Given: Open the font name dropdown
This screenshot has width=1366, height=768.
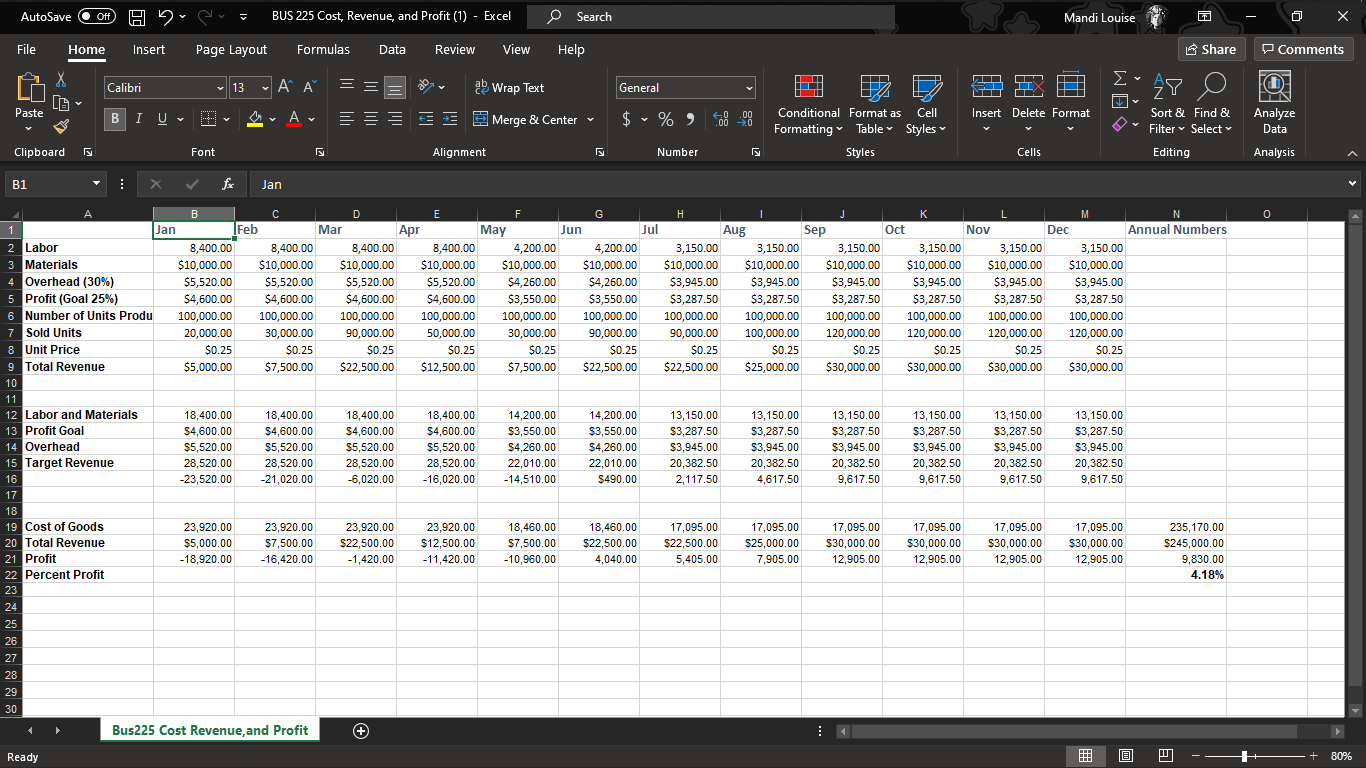Looking at the screenshot, I should [220, 88].
